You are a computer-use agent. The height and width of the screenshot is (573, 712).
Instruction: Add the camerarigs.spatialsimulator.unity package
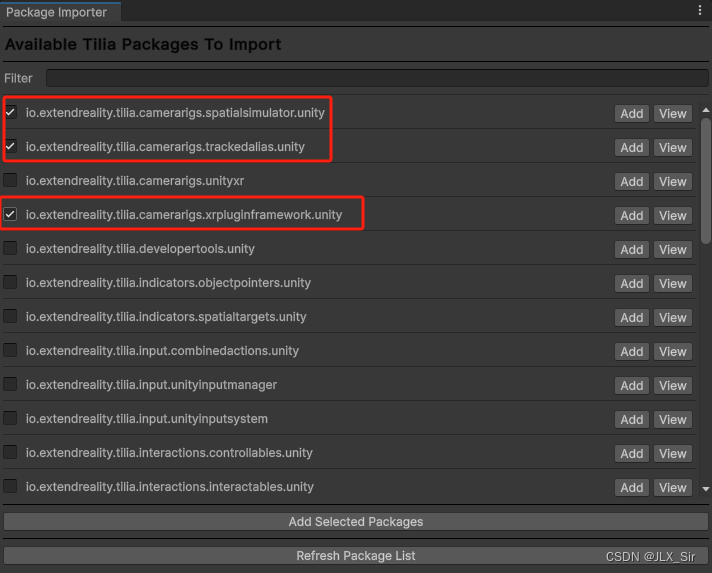pyautogui.click(x=632, y=114)
